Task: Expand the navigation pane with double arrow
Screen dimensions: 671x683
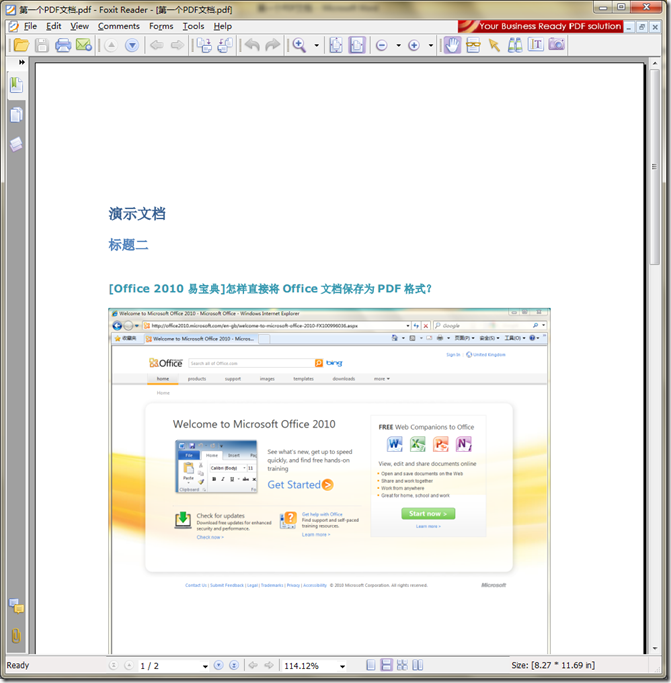Action: 21,62
